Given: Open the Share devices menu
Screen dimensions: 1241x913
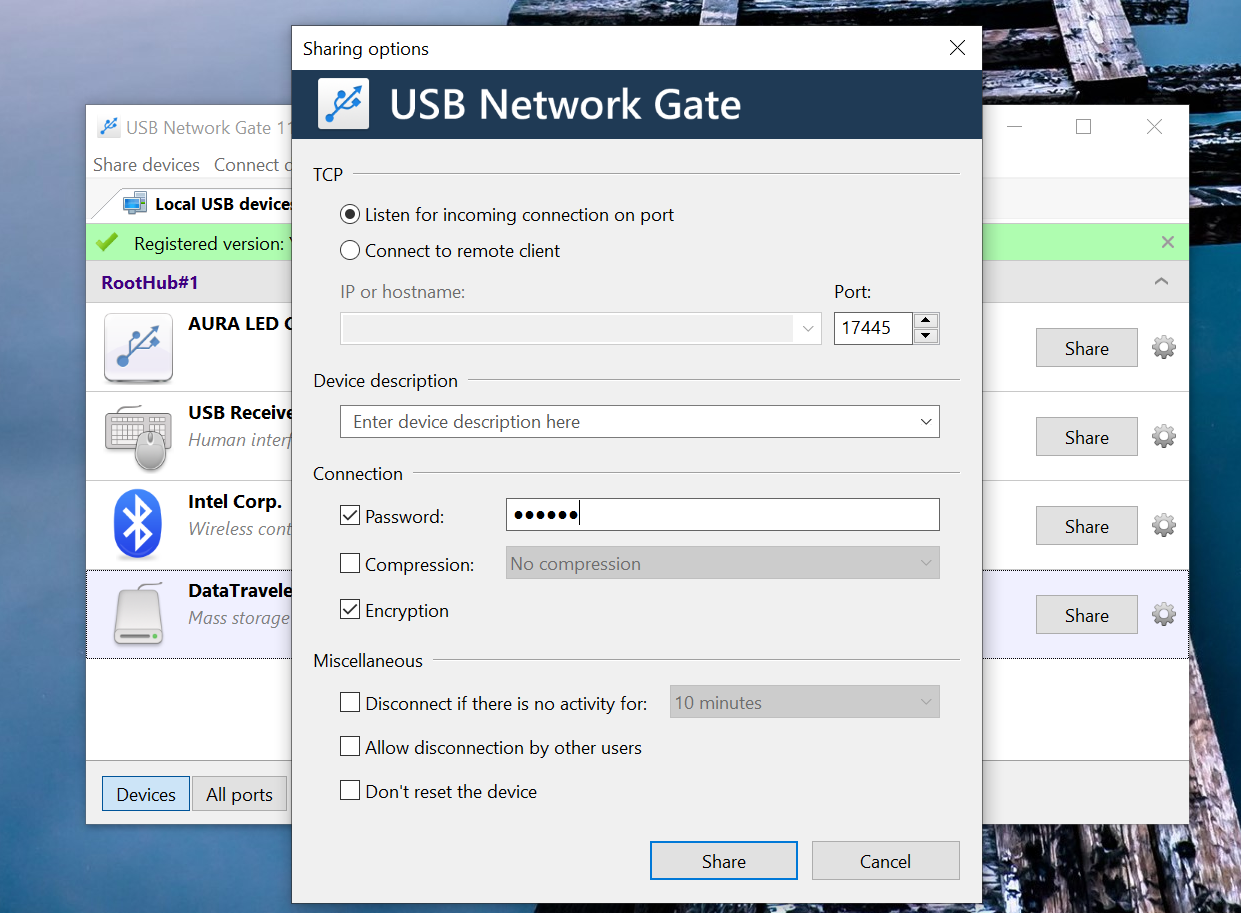Looking at the screenshot, I should click(146, 165).
